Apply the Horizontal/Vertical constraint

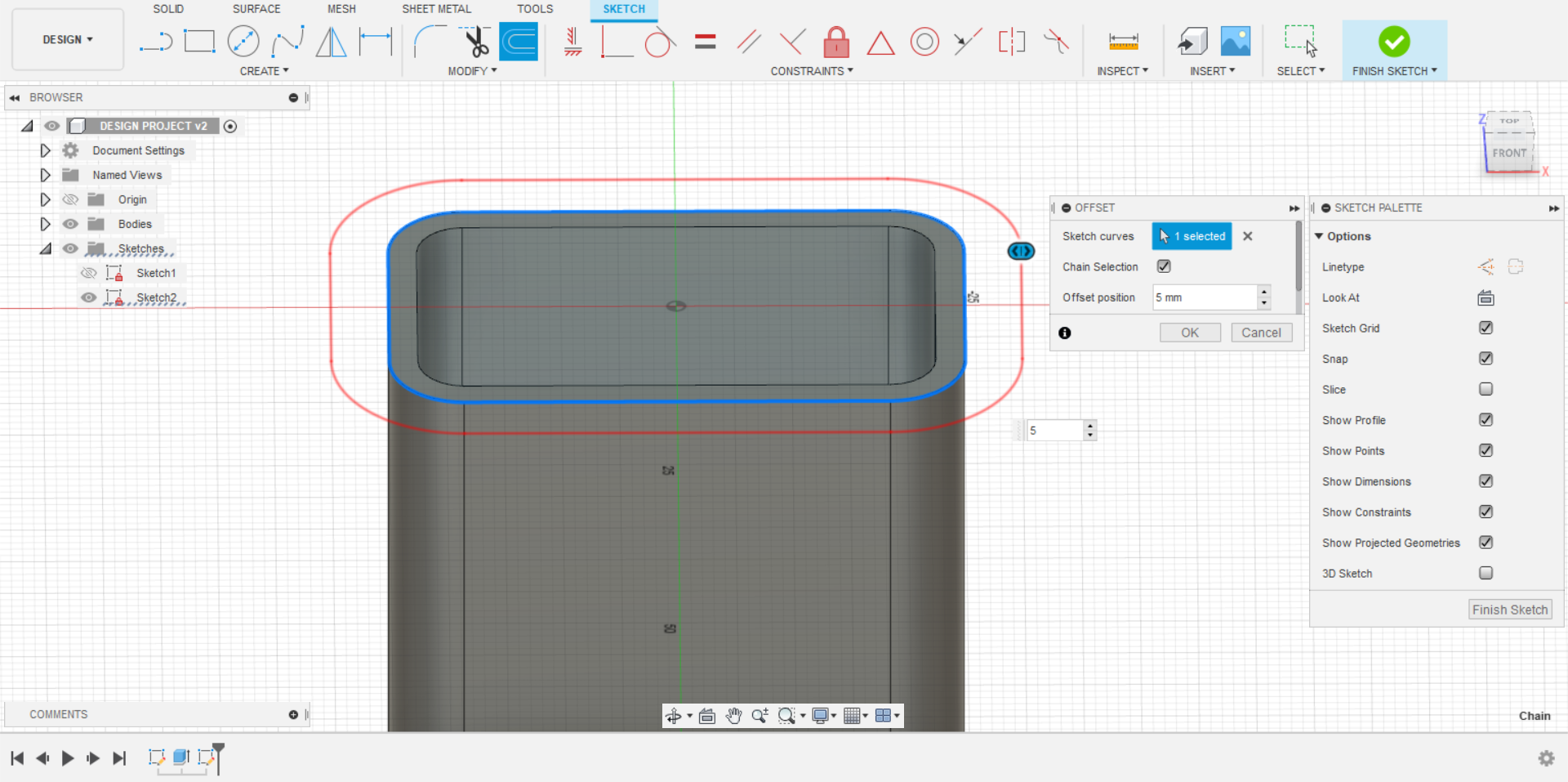tap(572, 41)
